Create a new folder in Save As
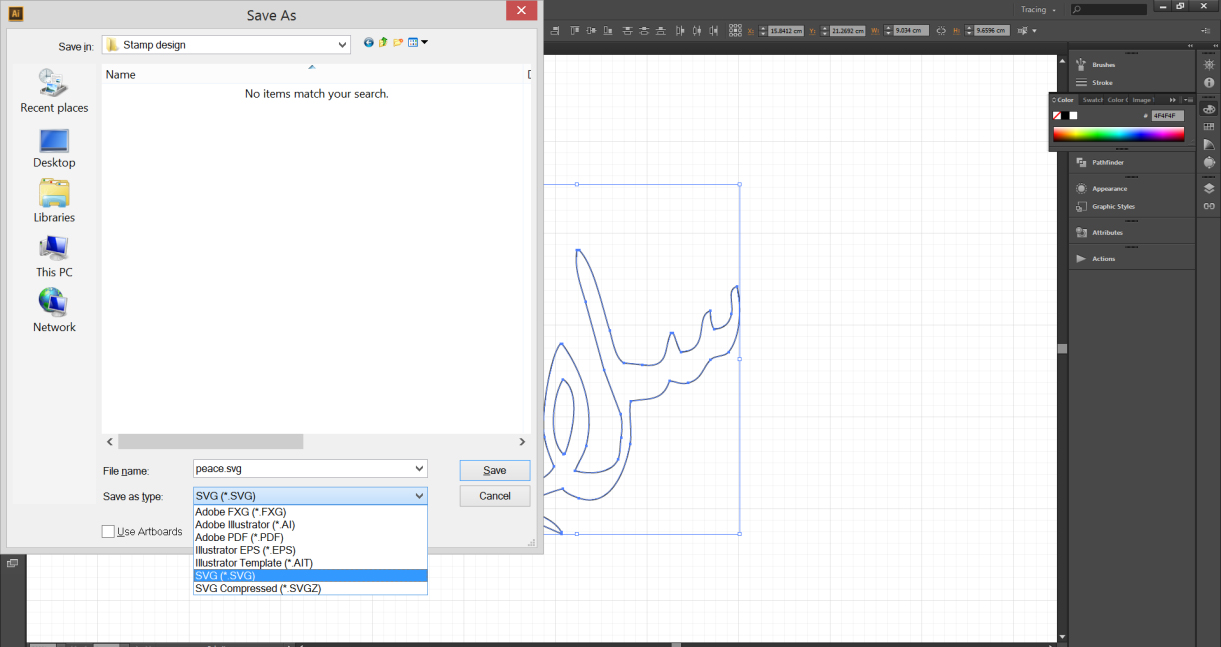Screen dimensions: 1221x647 tap(398, 42)
